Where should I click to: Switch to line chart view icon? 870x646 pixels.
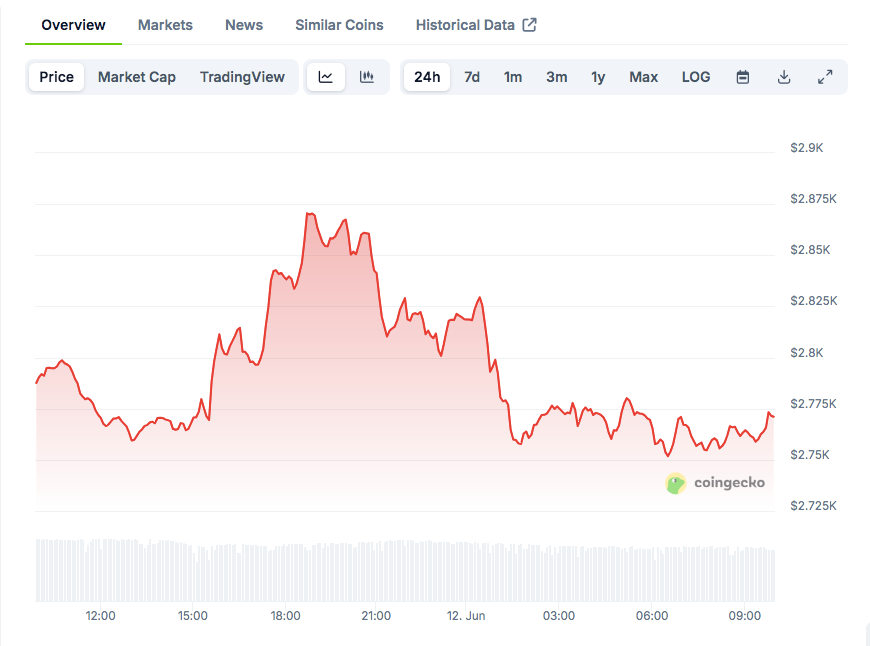(326, 77)
